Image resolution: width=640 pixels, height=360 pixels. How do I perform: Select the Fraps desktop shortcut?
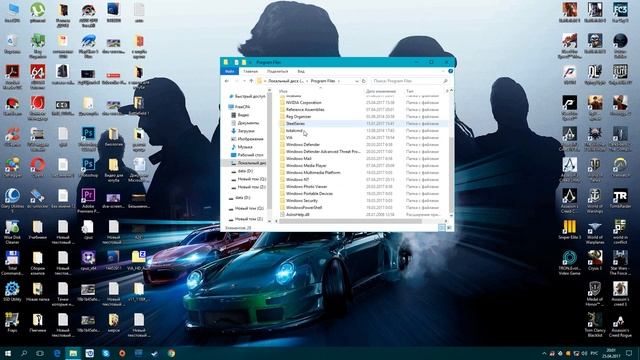pyautogui.click(x=12, y=322)
